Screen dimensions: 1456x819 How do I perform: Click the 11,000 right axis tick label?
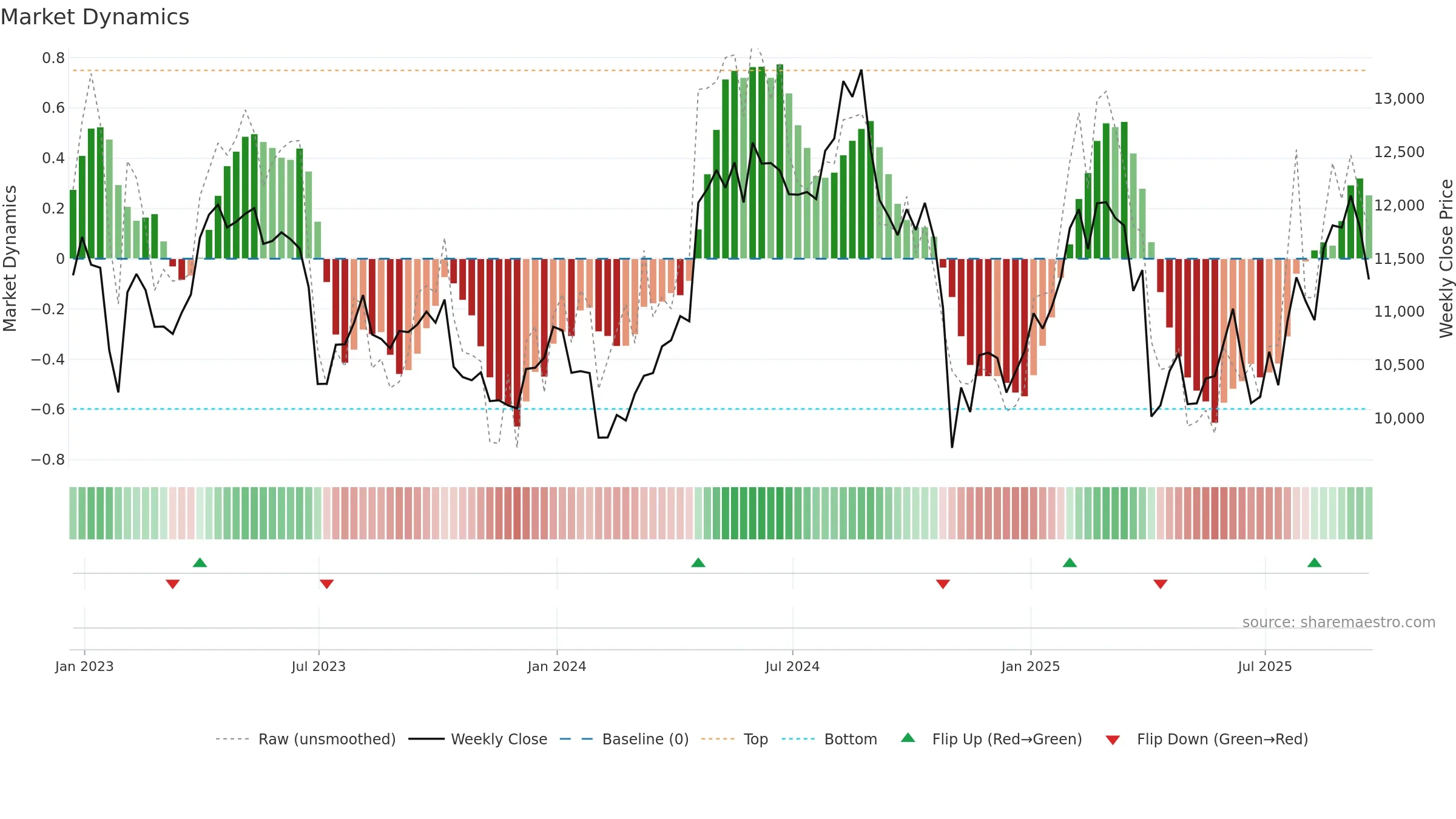coord(1399,311)
